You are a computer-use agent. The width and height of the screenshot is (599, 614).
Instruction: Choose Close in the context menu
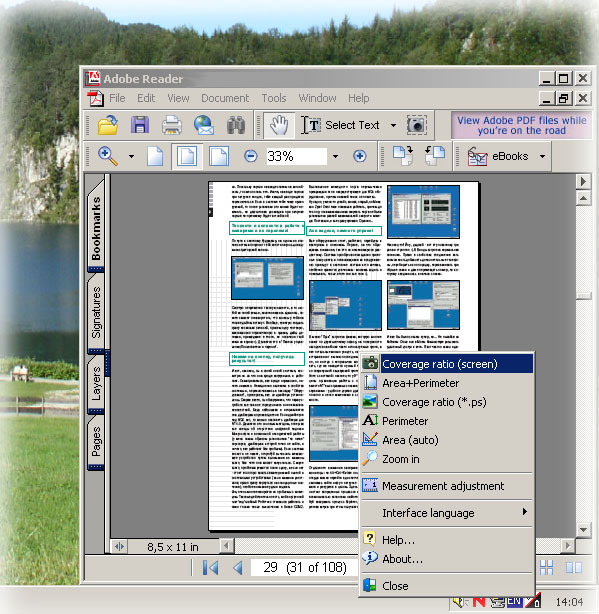[x=447, y=586]
